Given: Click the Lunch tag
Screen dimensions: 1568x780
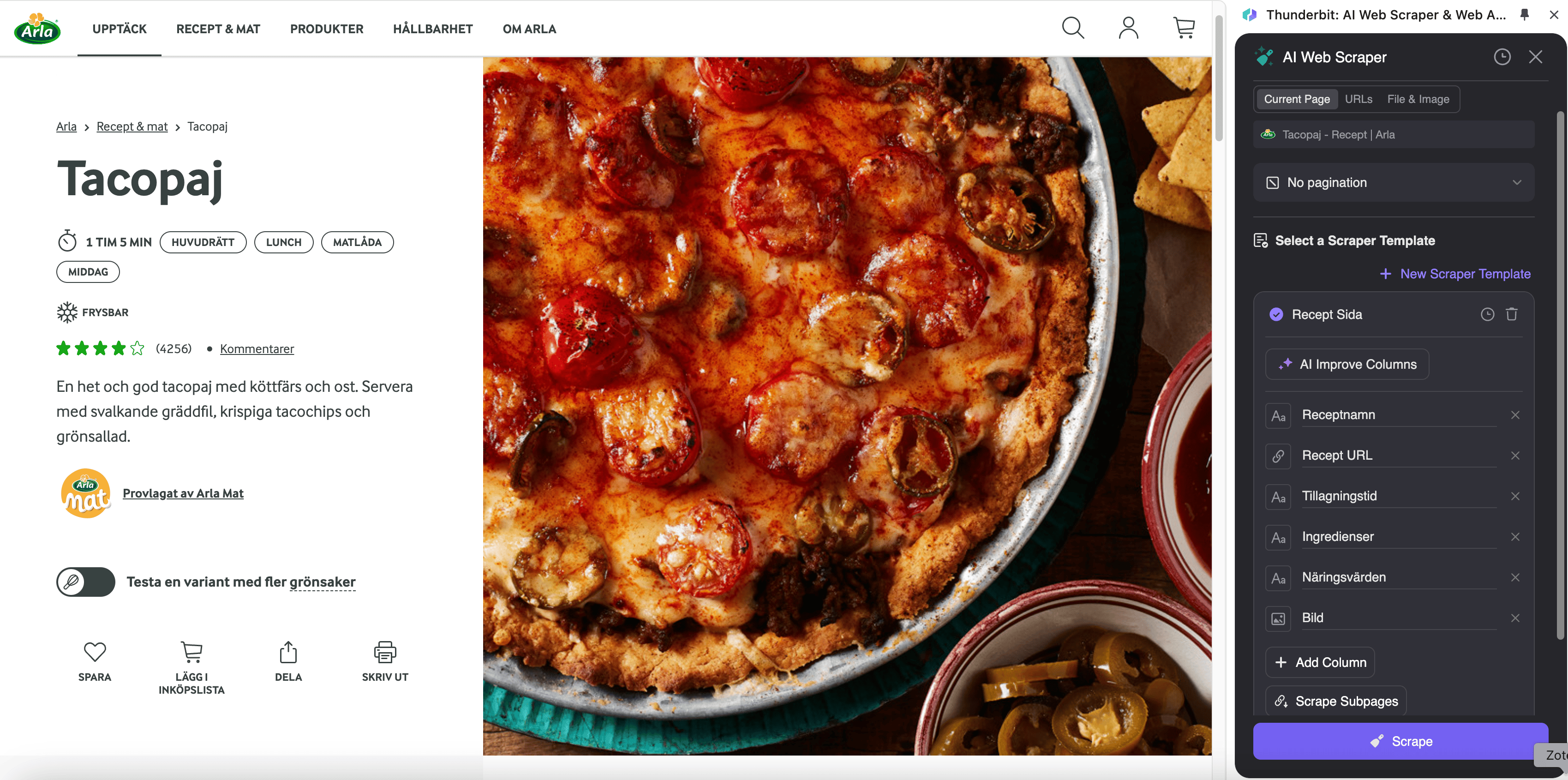Looking at the screenshot, I should (x=284, y=242).
